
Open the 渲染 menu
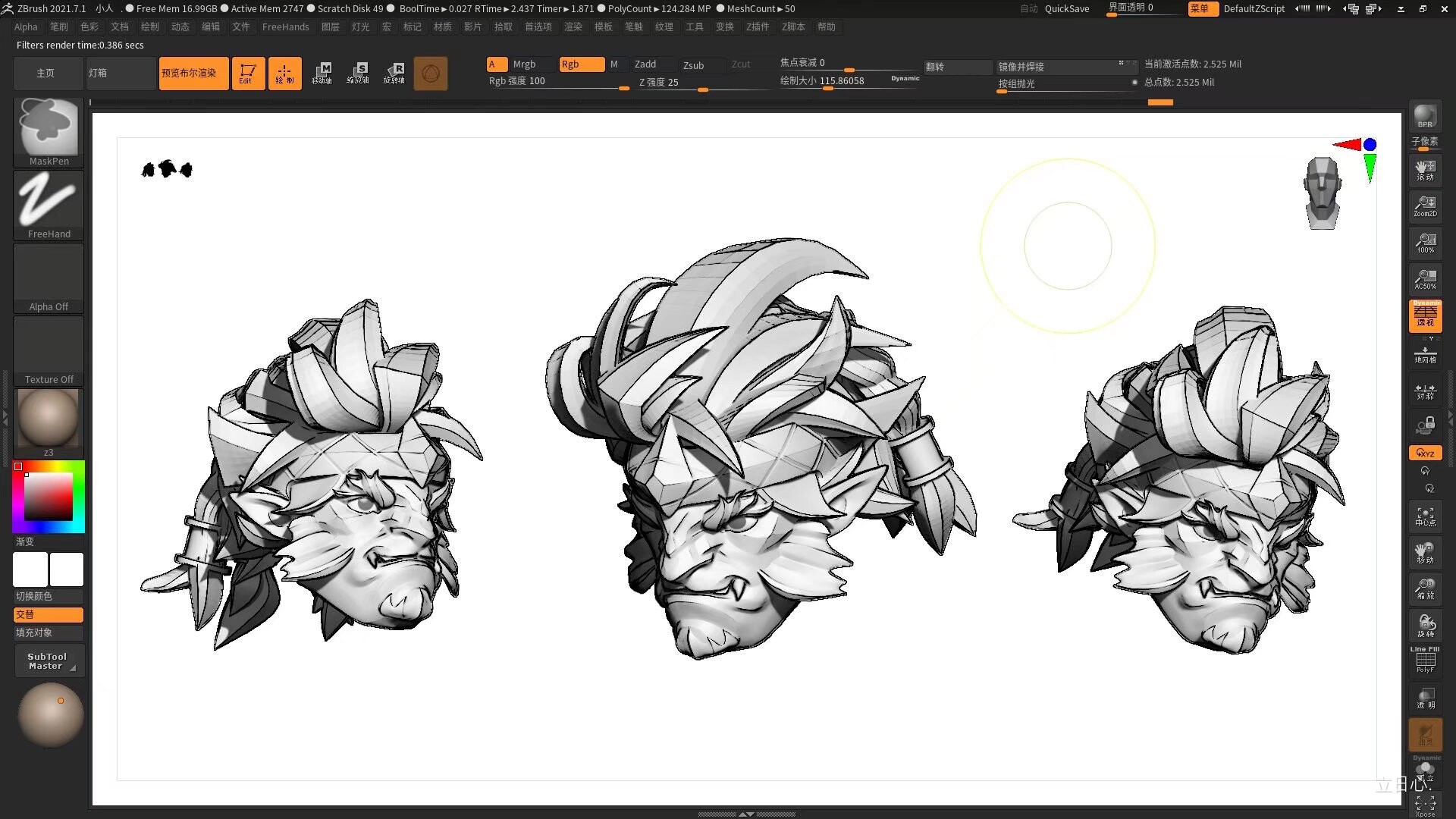pos(573,27)
